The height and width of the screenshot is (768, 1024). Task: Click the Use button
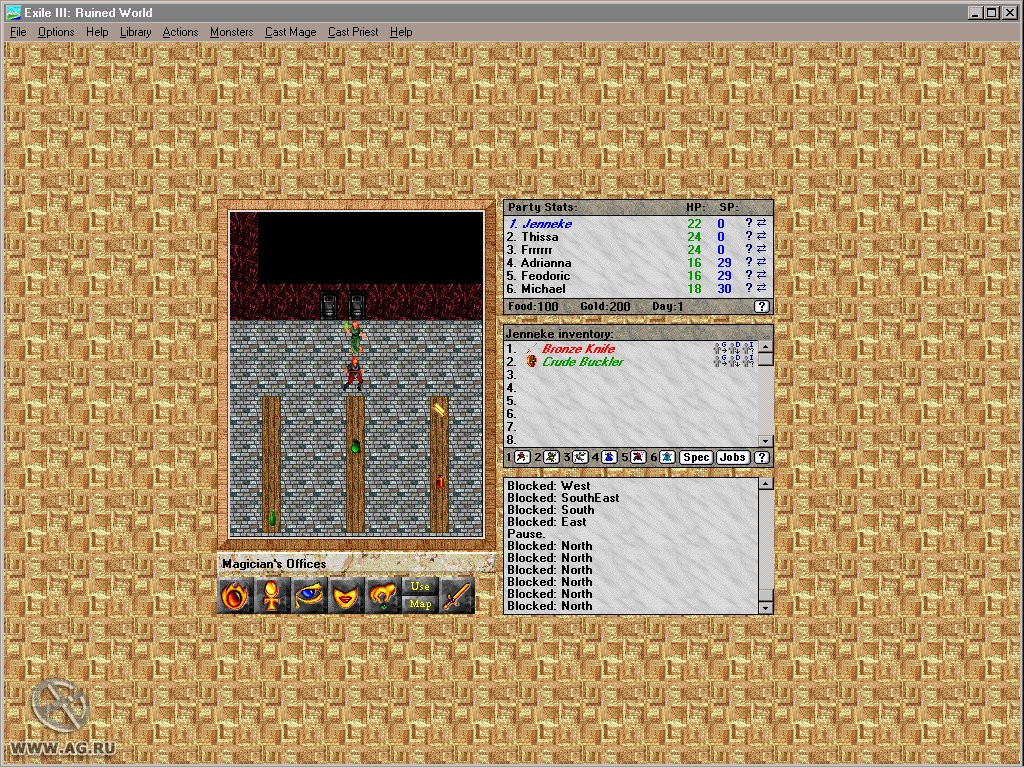420,586
